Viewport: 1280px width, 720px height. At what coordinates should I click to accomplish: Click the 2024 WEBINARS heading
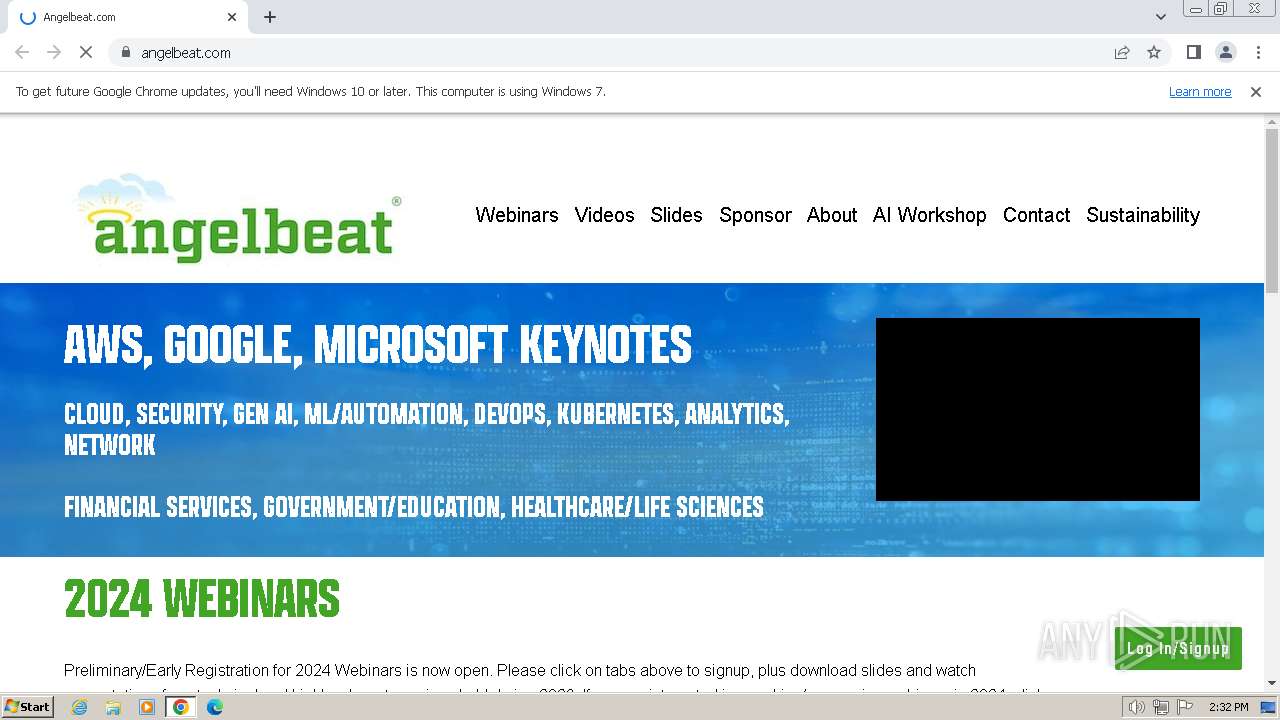[x=202, y=599]
